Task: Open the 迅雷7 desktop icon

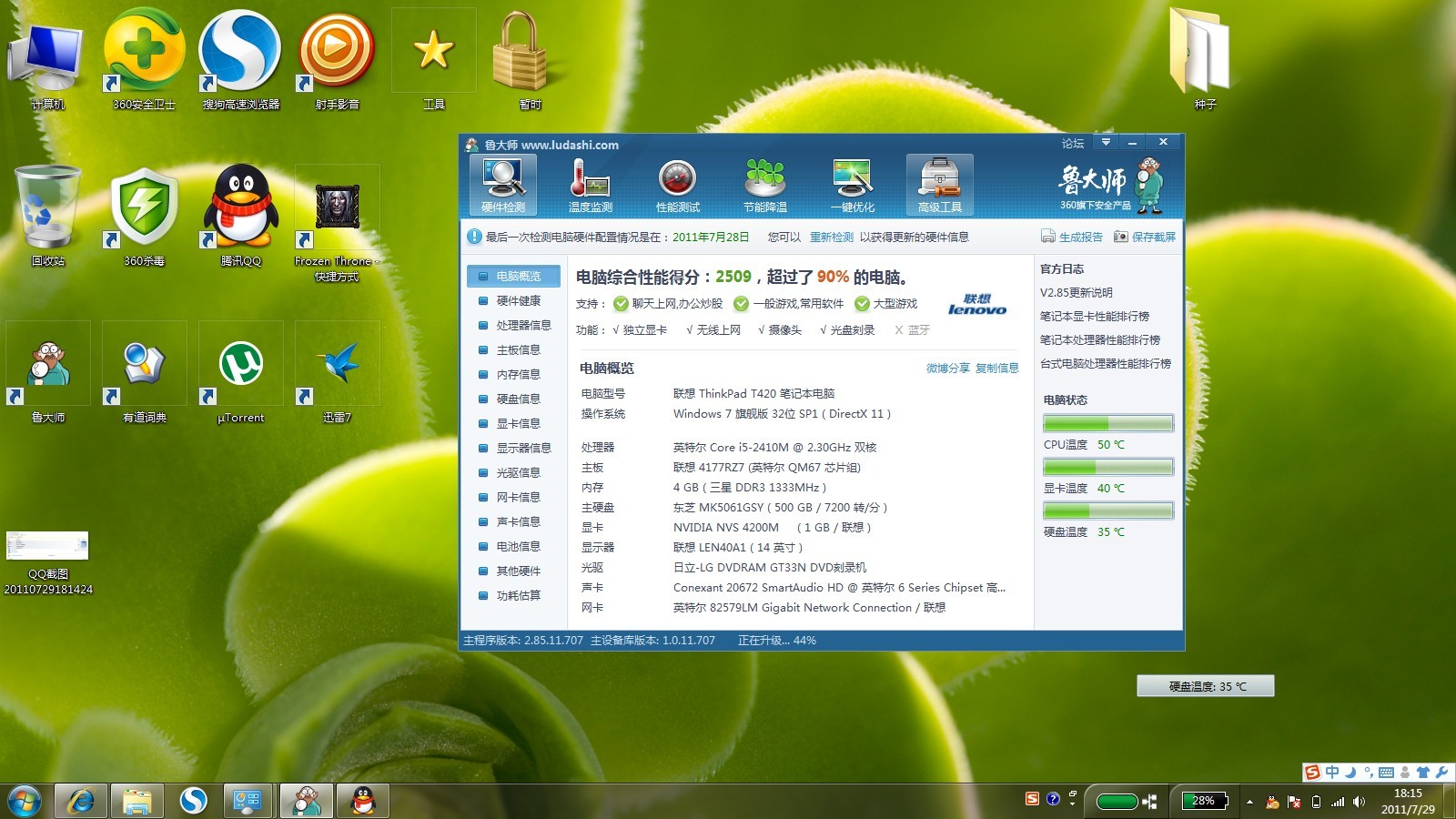Action: point(337,373)
